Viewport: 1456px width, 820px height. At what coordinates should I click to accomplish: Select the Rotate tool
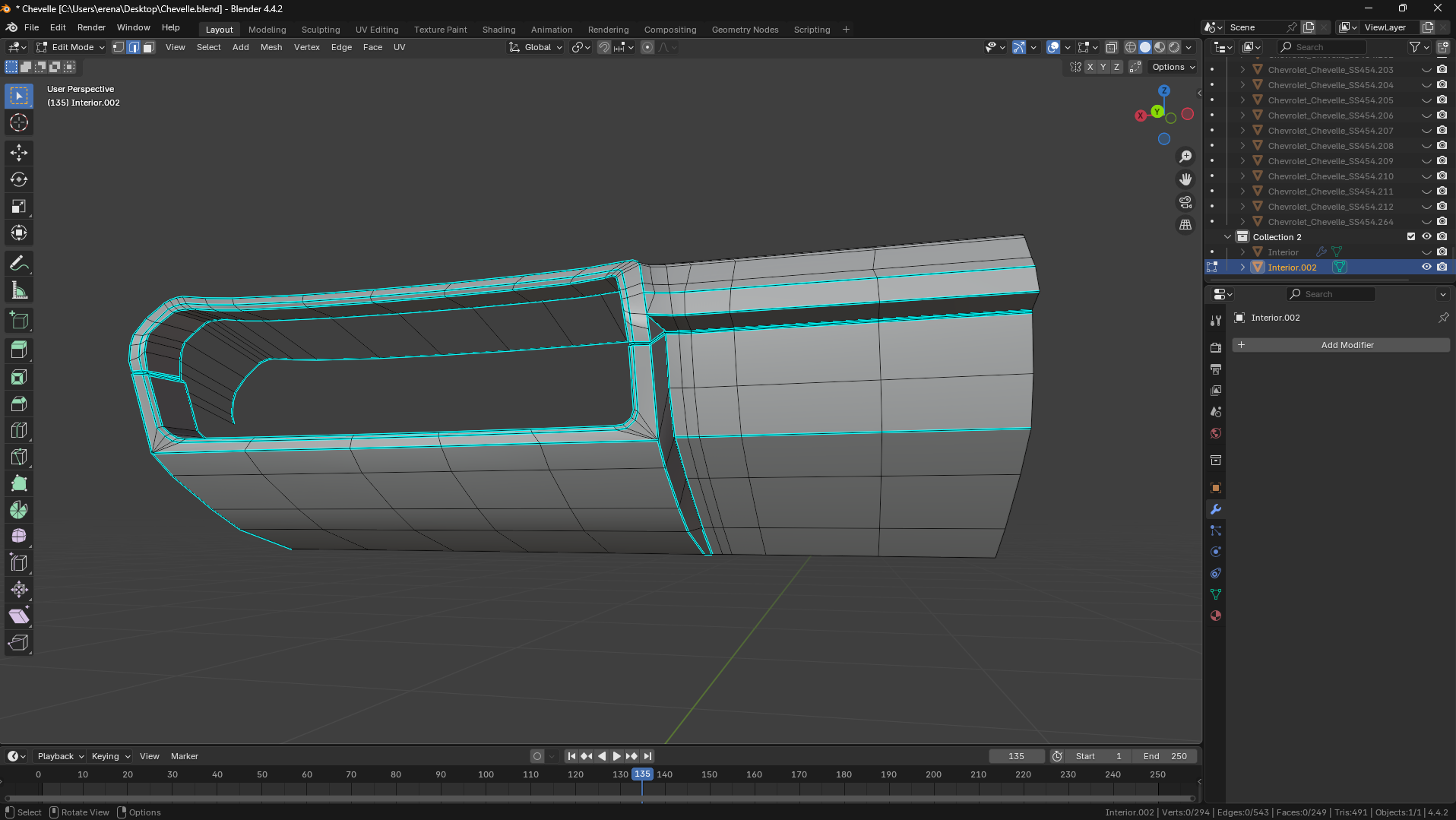[x=19, y=179]
